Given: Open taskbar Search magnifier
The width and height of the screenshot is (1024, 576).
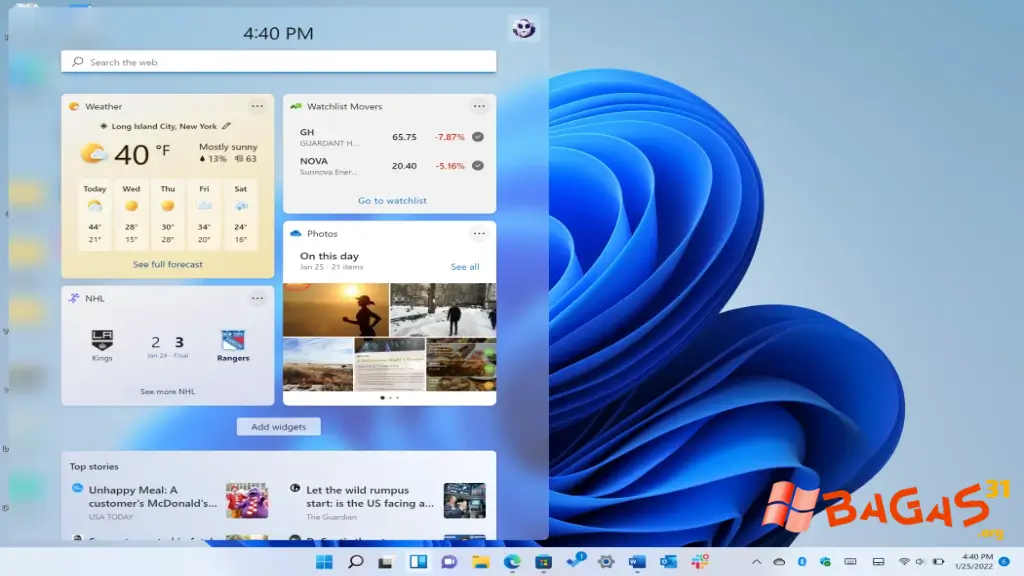Looking at the screenshot, I should (x=355, y=562).
